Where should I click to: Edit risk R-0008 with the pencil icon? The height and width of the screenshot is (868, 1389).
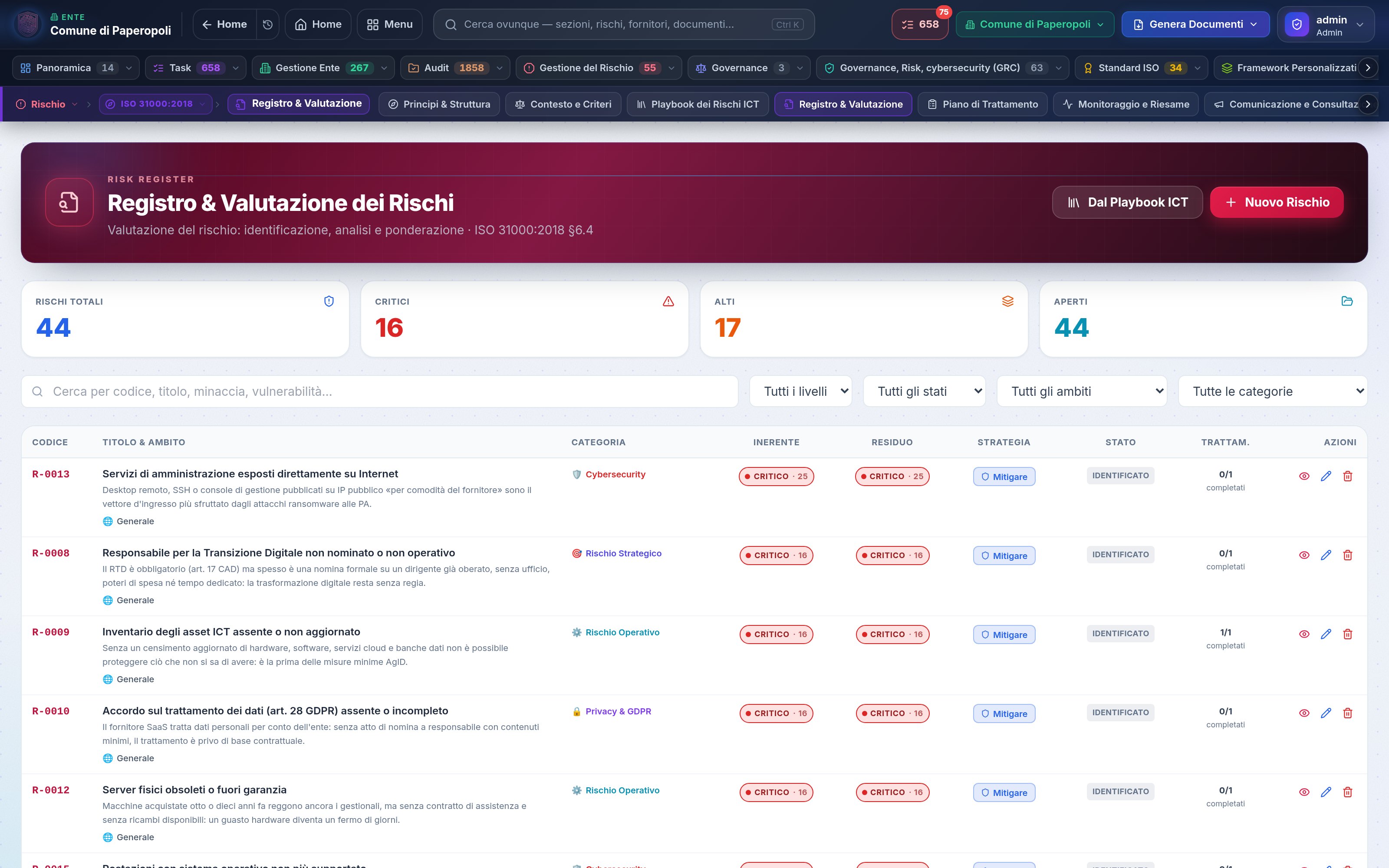pos(1326,555)
